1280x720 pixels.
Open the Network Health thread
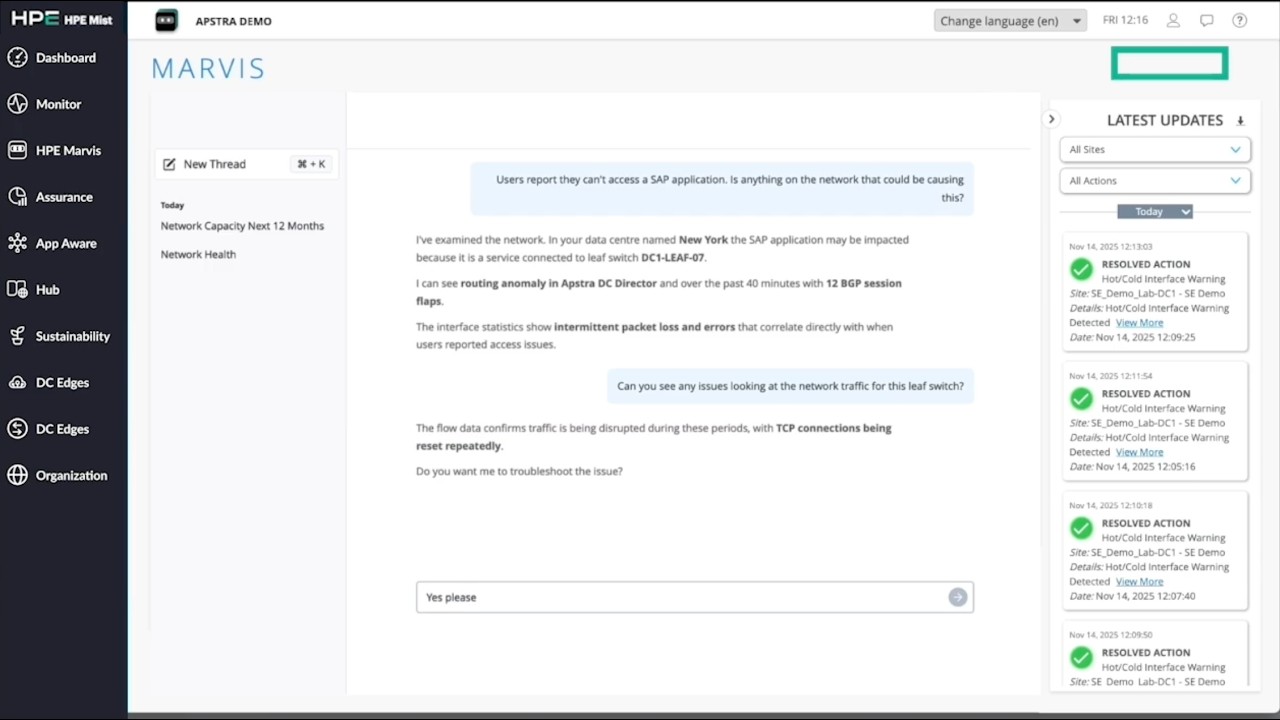pos(198,254)
